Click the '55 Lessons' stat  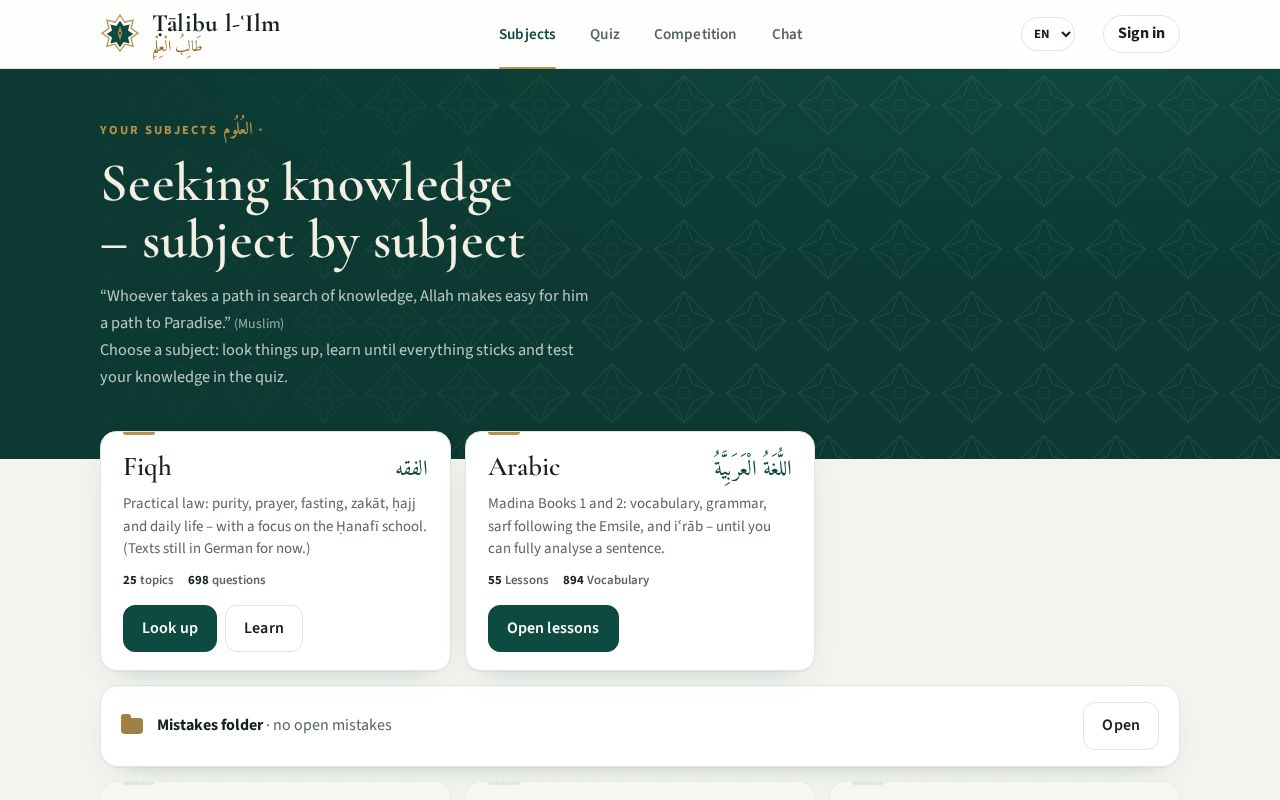518,580
